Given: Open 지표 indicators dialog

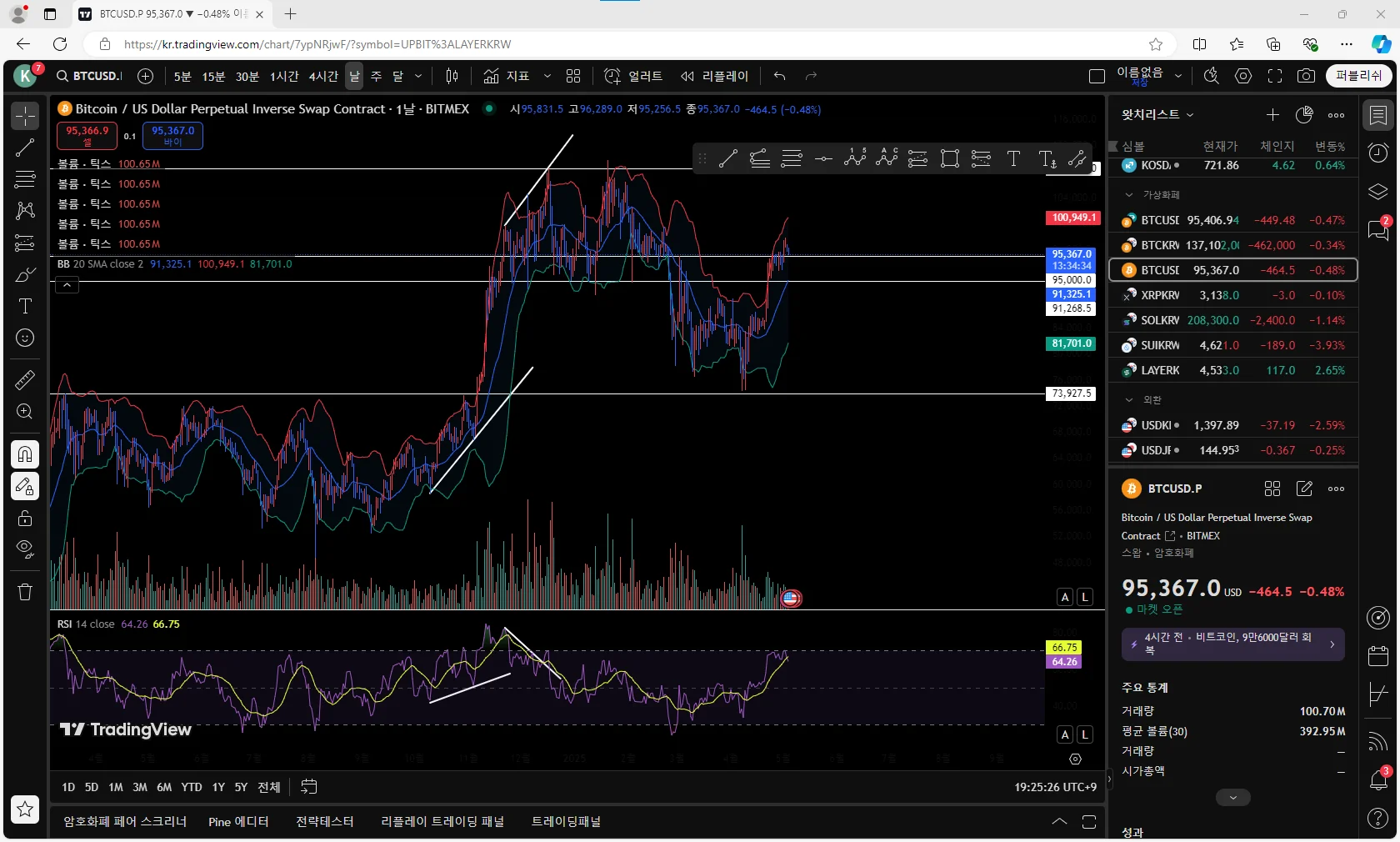Looking at the screenshot, I should tap(506, 76).
